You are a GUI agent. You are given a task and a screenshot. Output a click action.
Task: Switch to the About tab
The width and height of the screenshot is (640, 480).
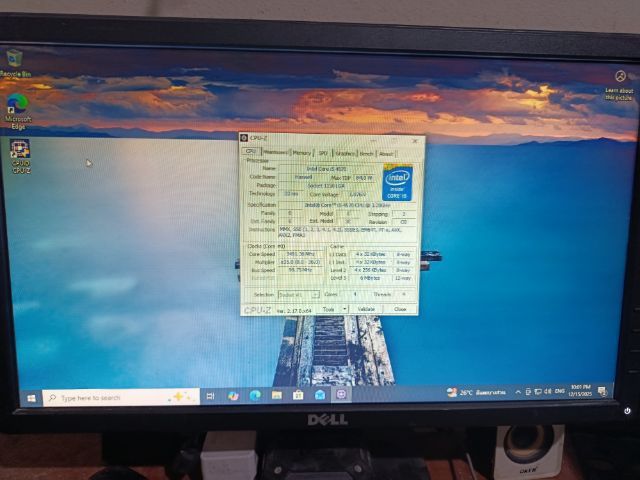coord(386,154)
